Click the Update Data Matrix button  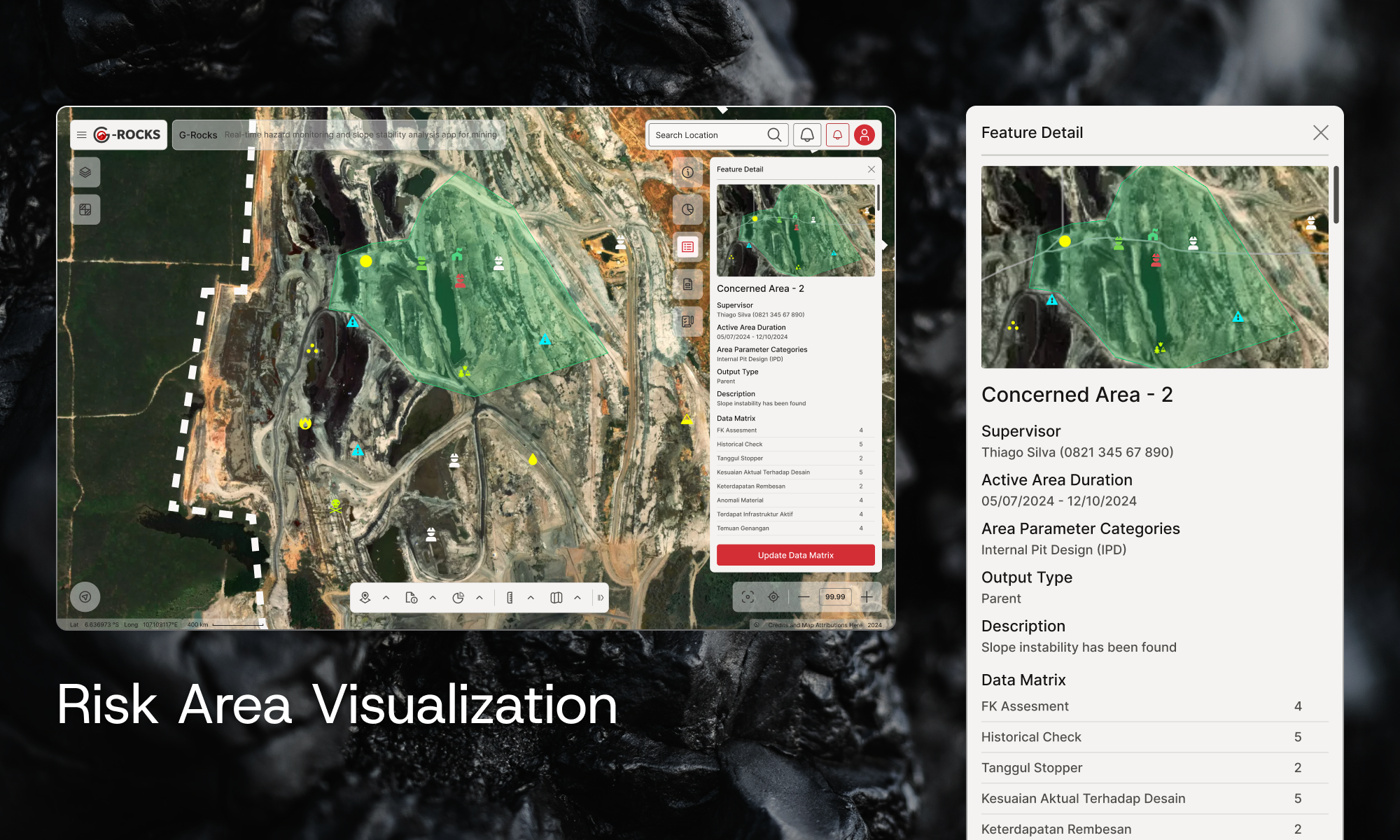coord(795,555)
